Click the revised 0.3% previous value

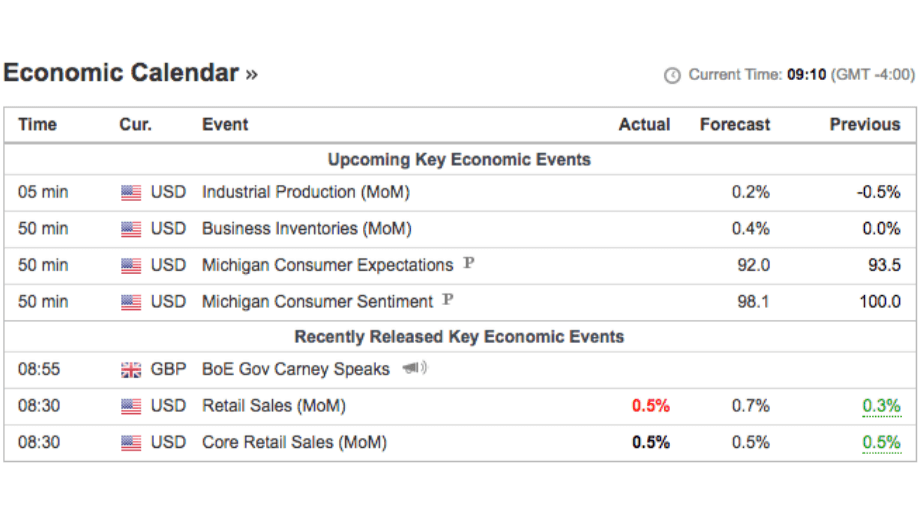[881, 406]
